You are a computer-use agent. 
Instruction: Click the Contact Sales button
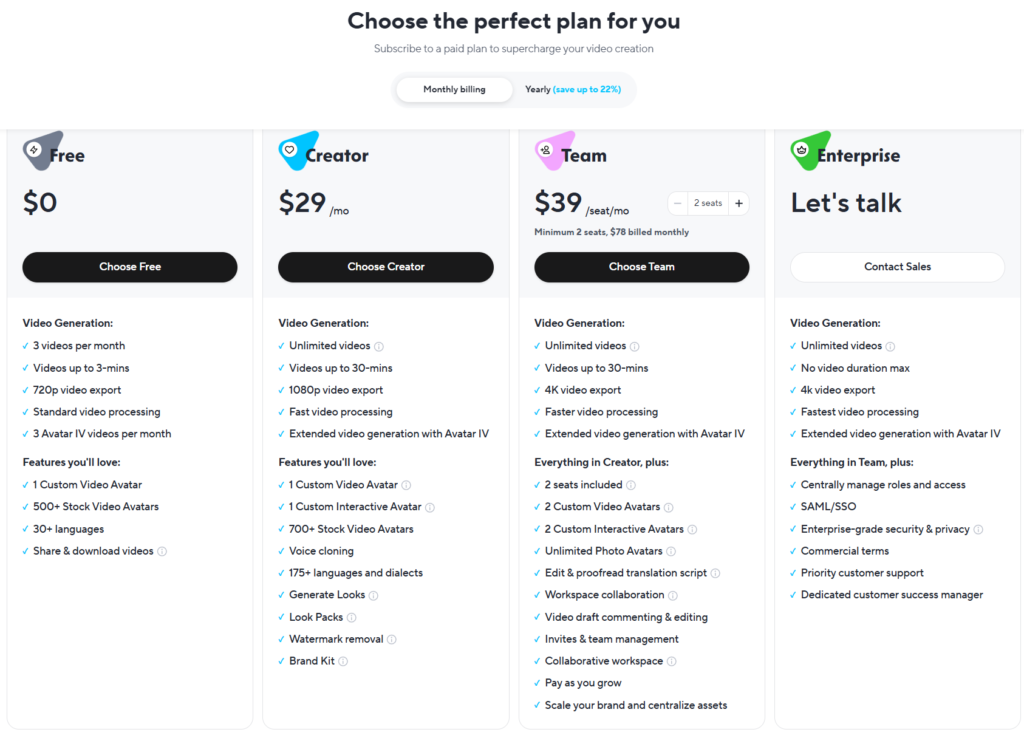click(897, 267)
